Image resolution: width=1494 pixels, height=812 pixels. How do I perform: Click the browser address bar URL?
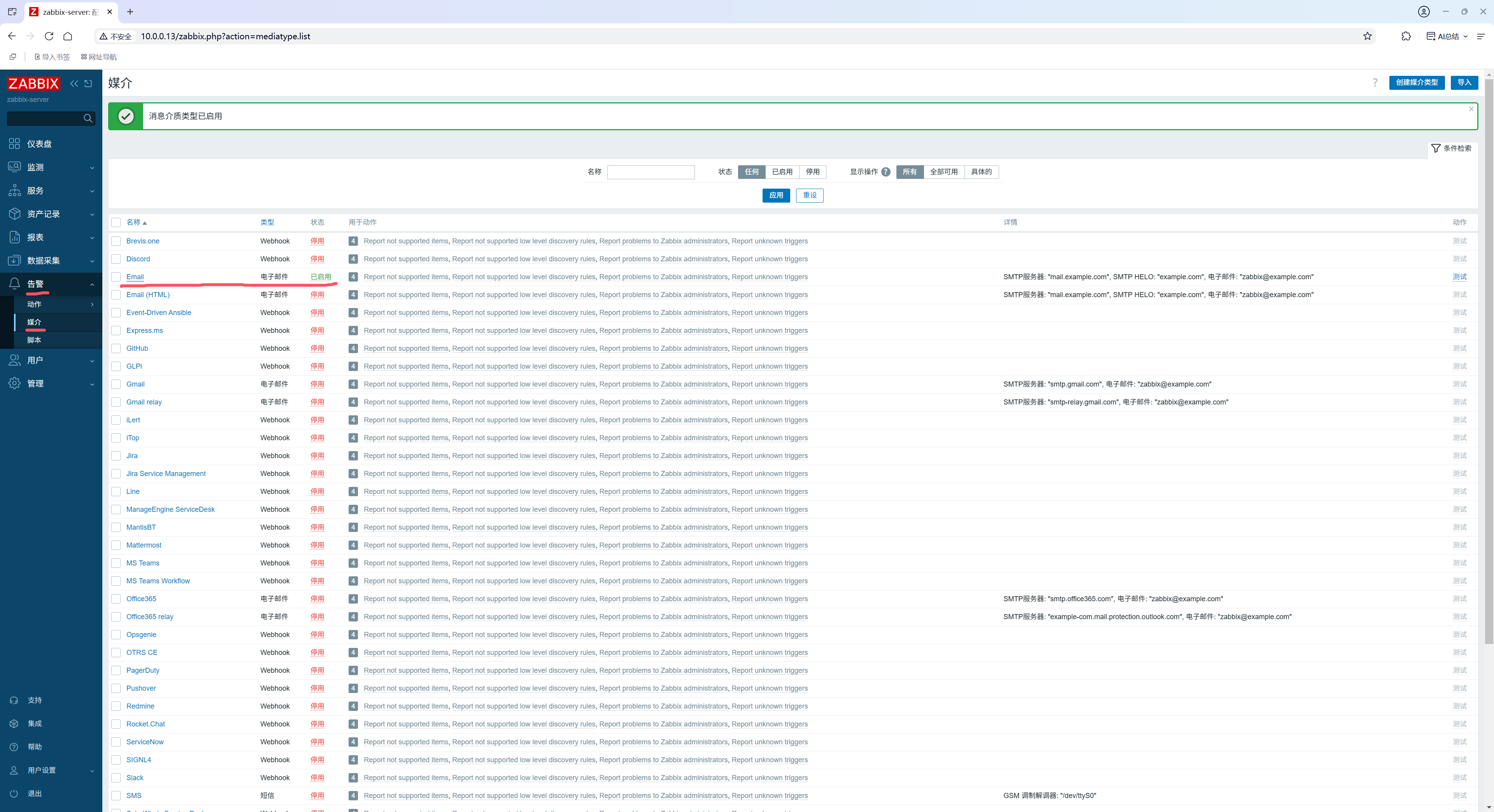click(x=226, y=36)
